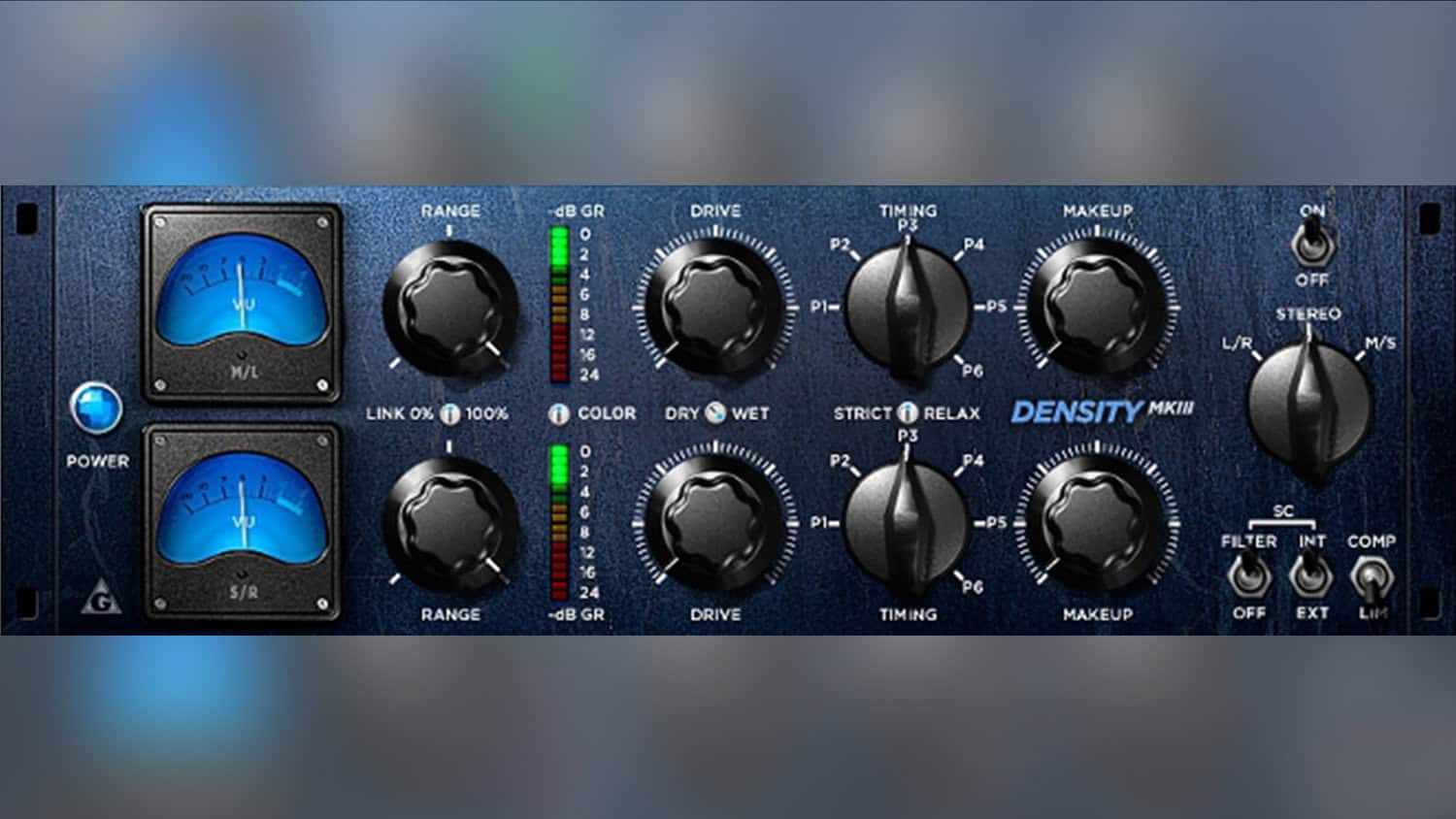Screen dimensions: 1456x819
Task: Click the EXT label under the switch
Action: point(1311,613)
